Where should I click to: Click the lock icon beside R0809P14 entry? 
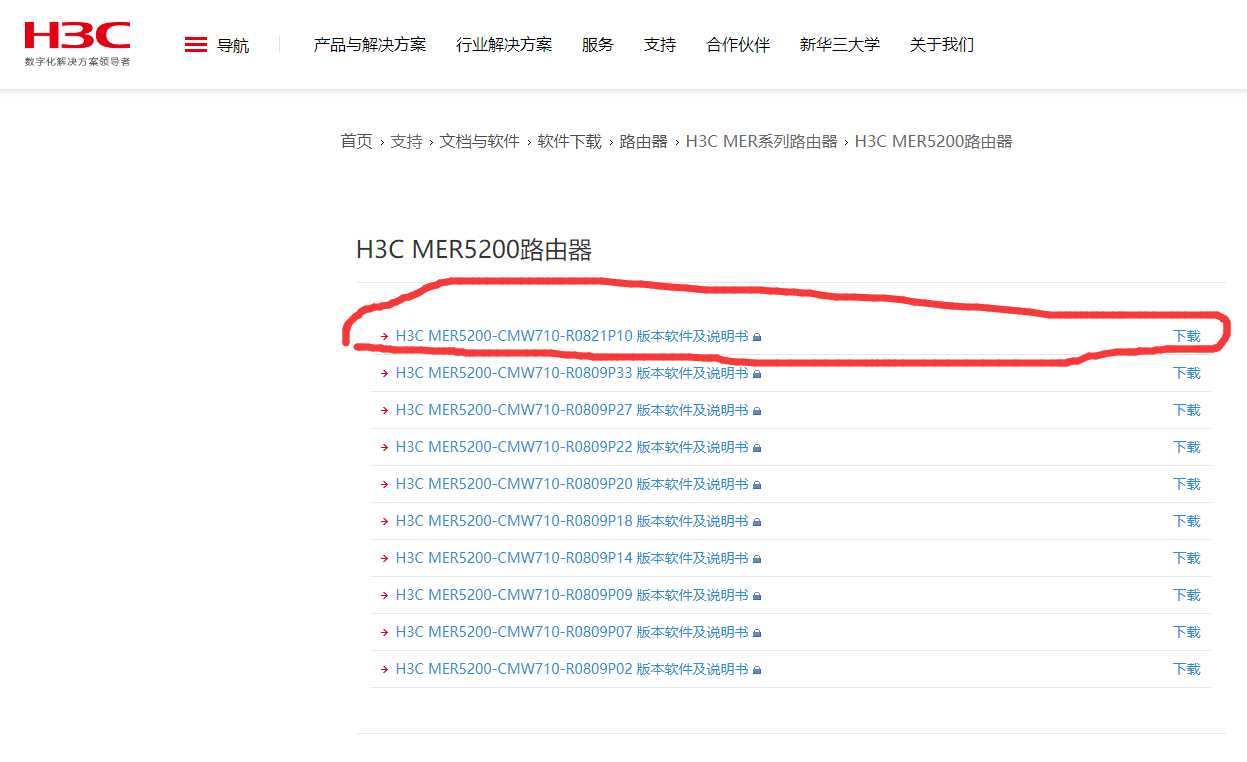point(757,559)
